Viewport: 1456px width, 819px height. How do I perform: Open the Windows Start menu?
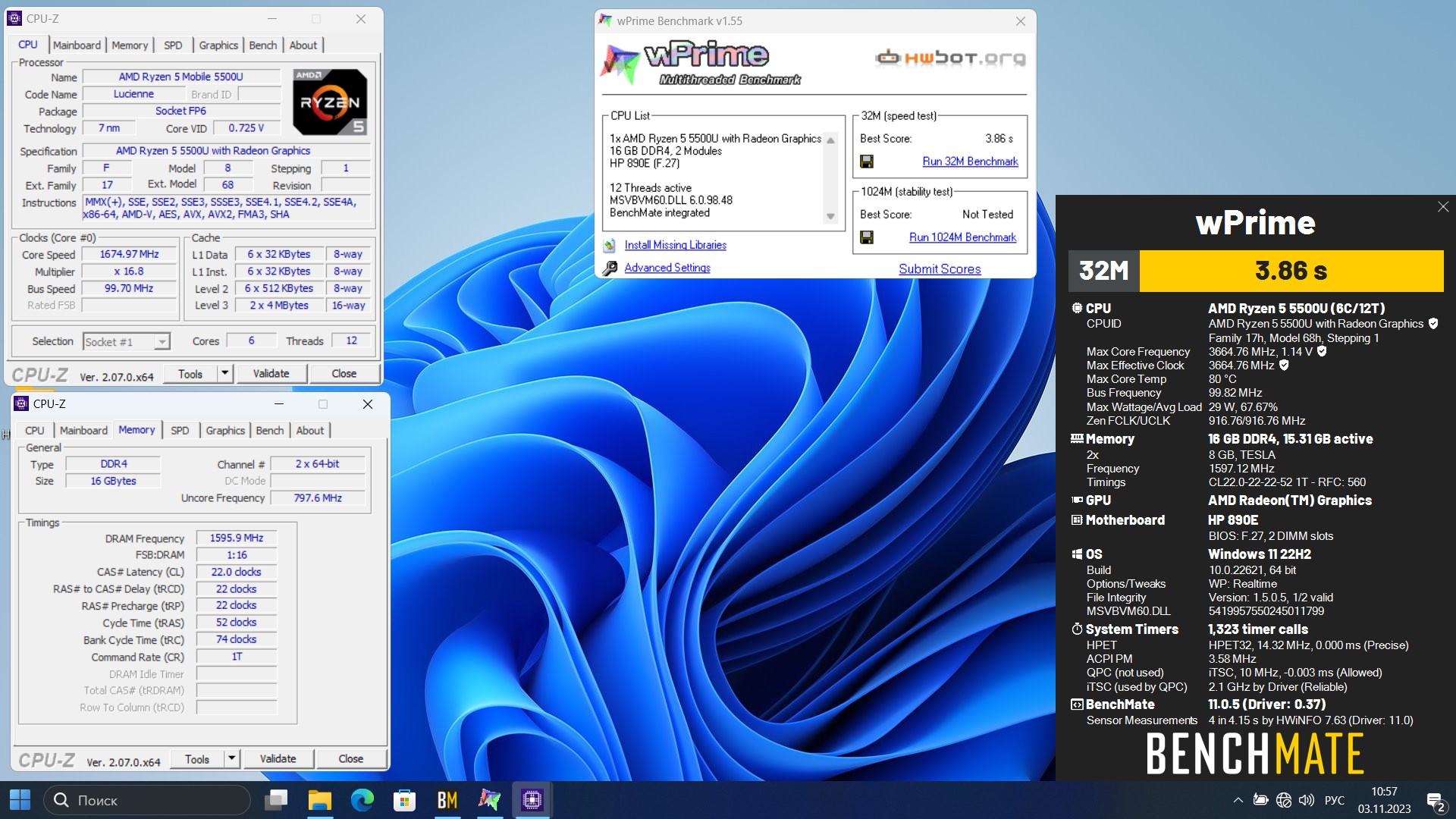click(20, 800)
